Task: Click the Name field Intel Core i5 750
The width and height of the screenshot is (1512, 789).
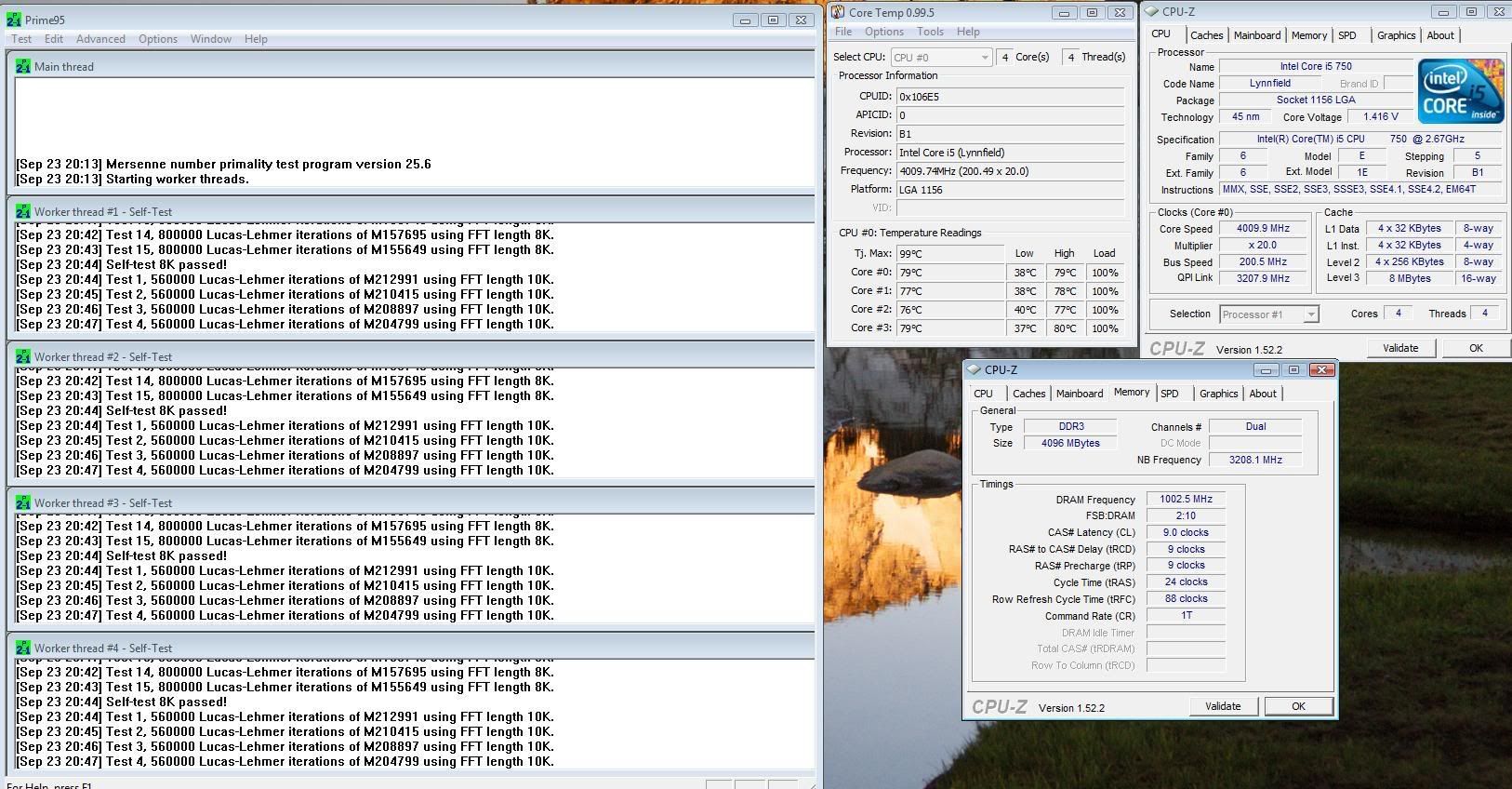Action: (1316, 67)
